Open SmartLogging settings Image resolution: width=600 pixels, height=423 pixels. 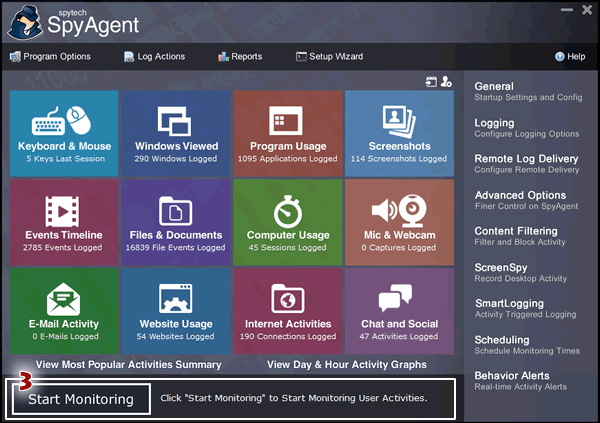[x=525, y=309]
